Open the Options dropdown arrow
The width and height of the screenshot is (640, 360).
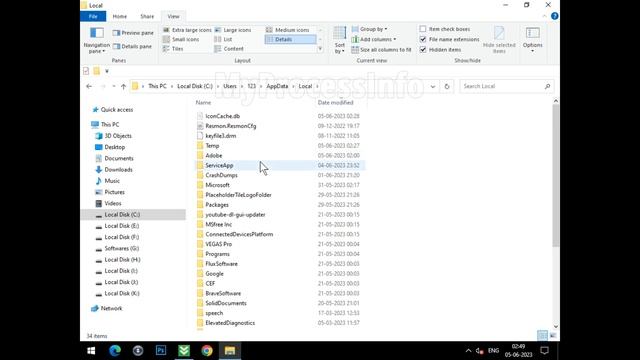point(533,51)
